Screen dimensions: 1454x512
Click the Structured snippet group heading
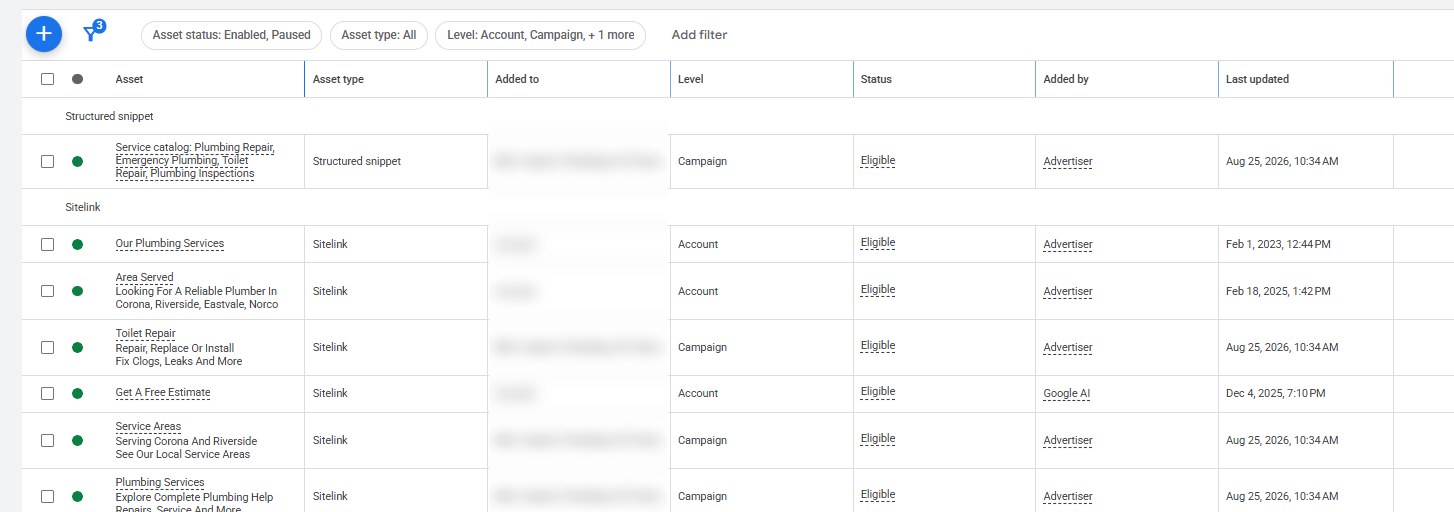(109, 116)
